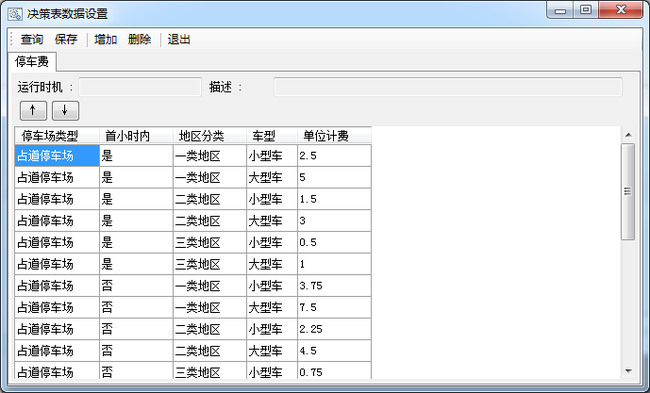650x393 pixels.
Task: Click the 增加 toolbar button
Action: point(105,39)
